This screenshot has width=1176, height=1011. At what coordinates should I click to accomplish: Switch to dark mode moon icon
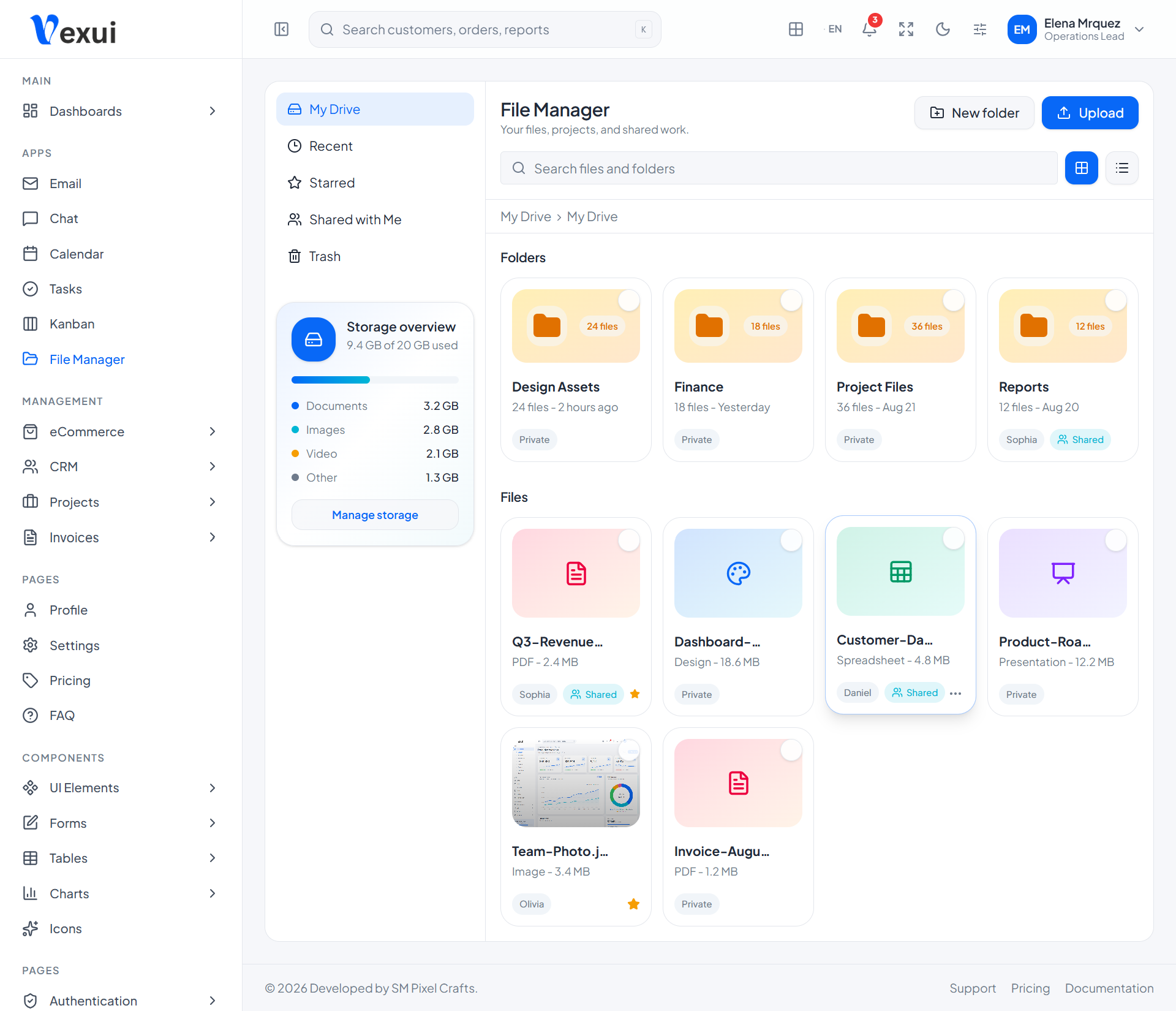tap(943, 29)
